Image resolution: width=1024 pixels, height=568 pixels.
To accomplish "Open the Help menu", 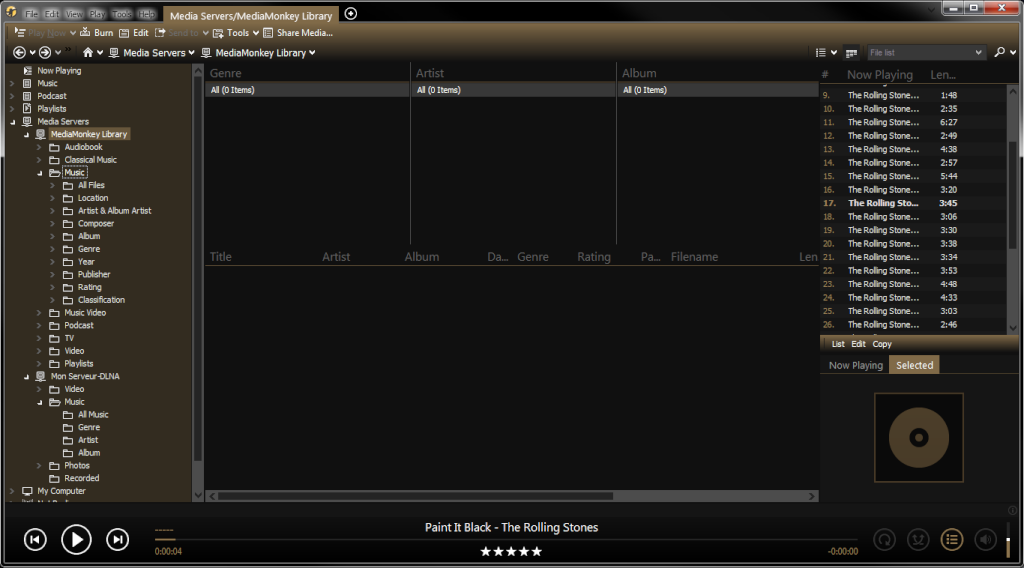I will [146, 14].
